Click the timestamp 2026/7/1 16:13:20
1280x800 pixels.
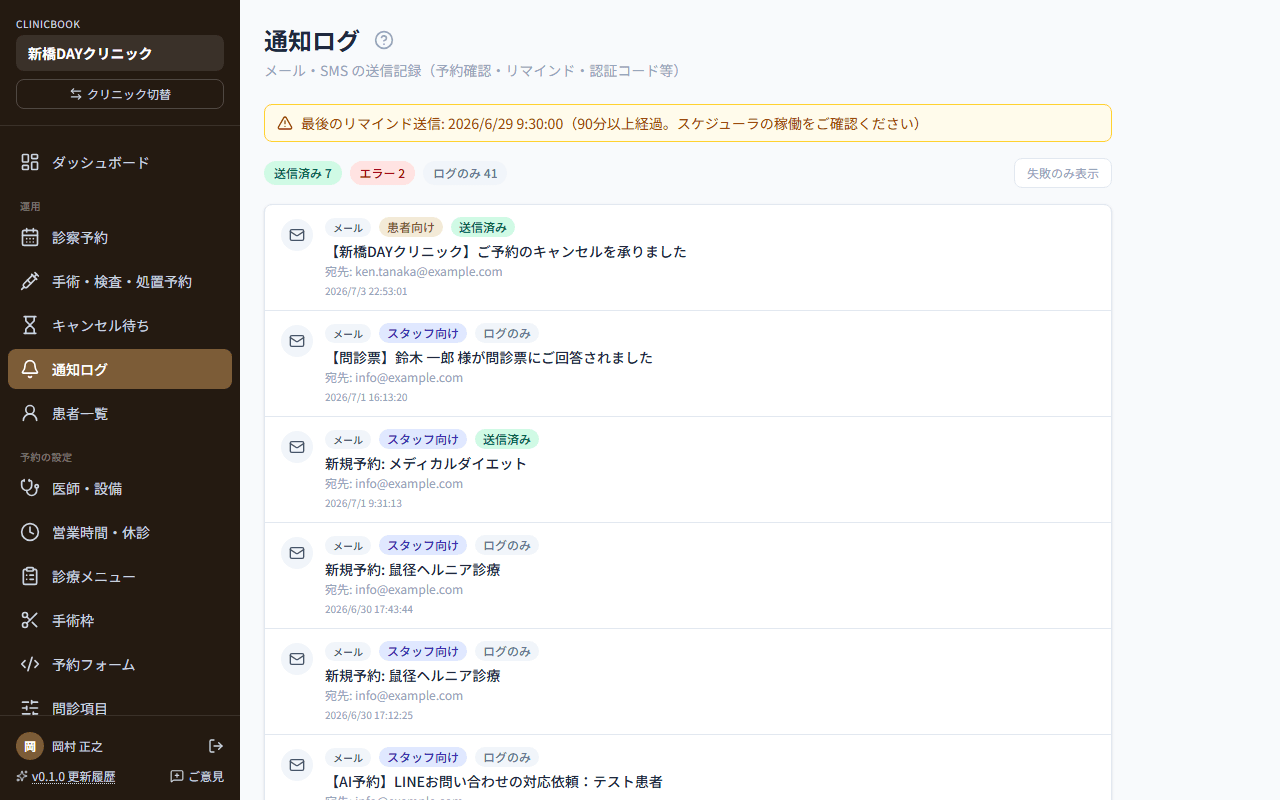[366, 397]
